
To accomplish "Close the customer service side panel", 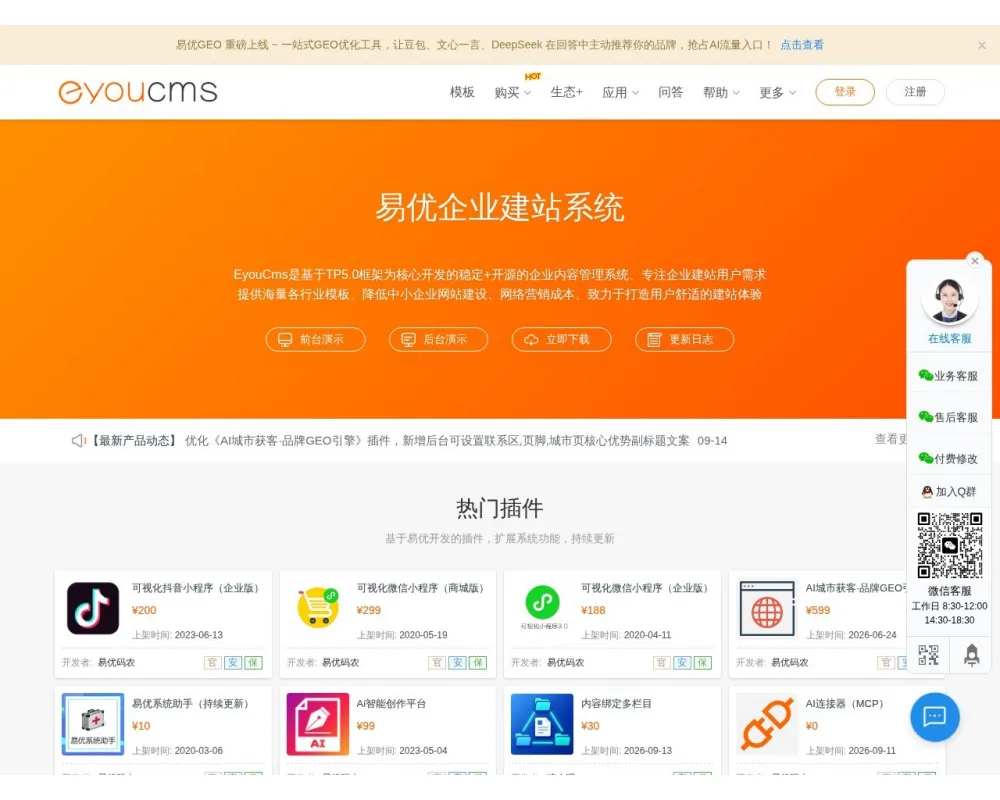I will tap(974, 260).
